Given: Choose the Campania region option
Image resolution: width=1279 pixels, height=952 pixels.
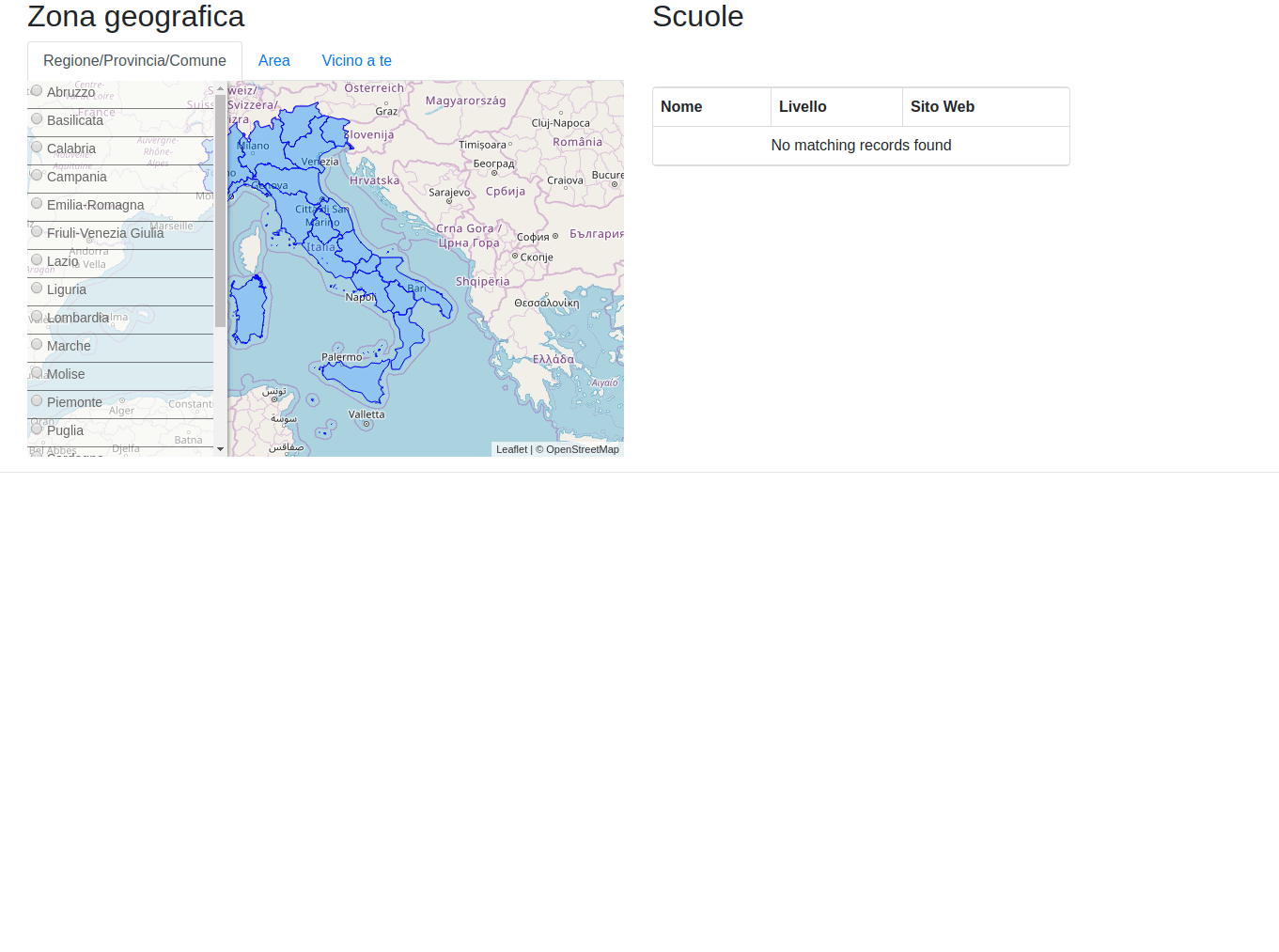Looking at the screenshot, I should [x=37, y=176].
